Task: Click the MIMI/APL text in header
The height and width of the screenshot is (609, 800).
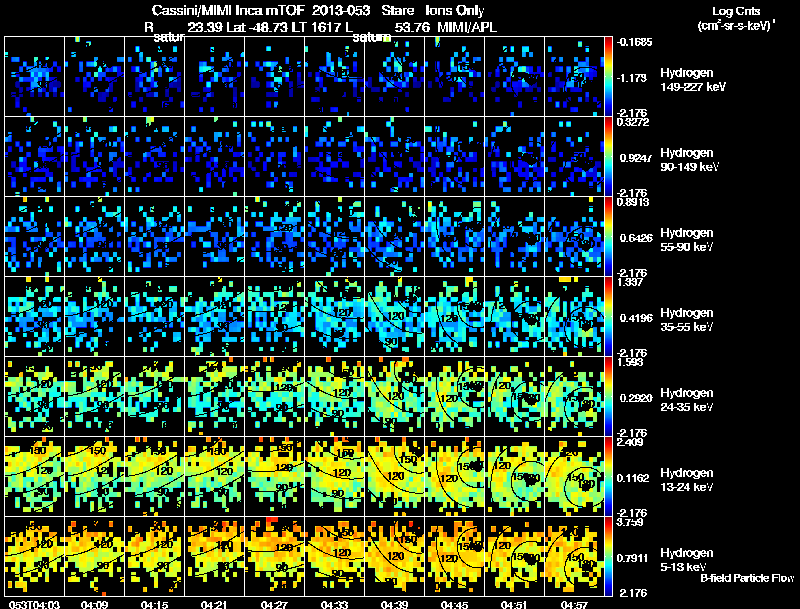Action: click(467, 27)
